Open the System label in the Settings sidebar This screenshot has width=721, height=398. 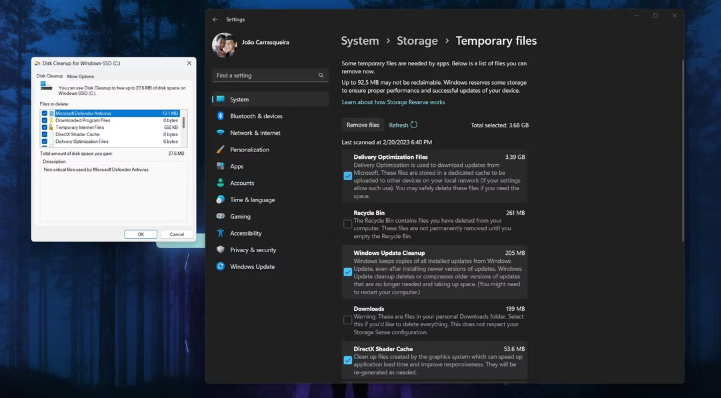(x=240, y=99)
